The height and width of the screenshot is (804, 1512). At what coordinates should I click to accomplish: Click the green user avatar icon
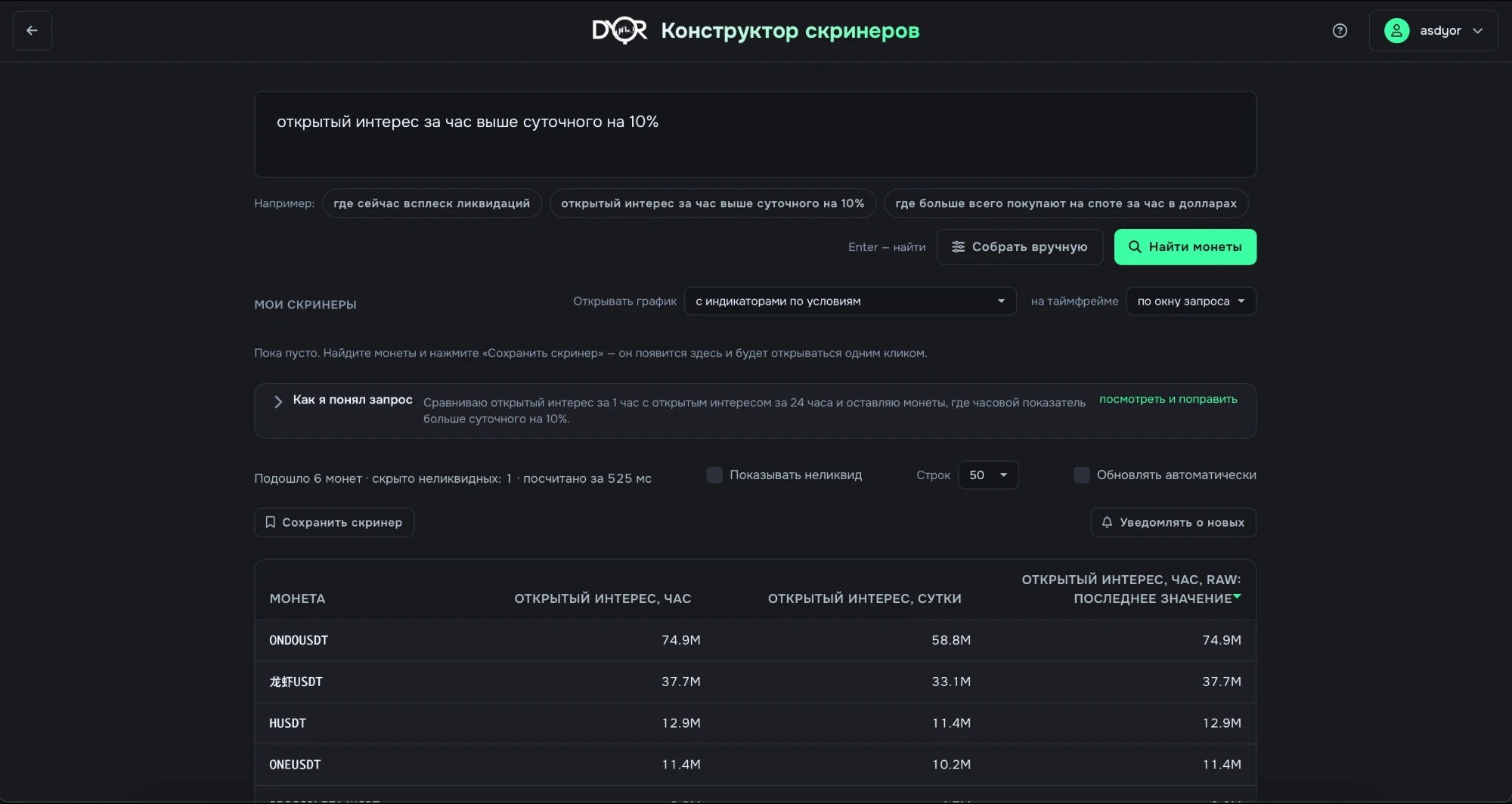(x=1396, y=30)
